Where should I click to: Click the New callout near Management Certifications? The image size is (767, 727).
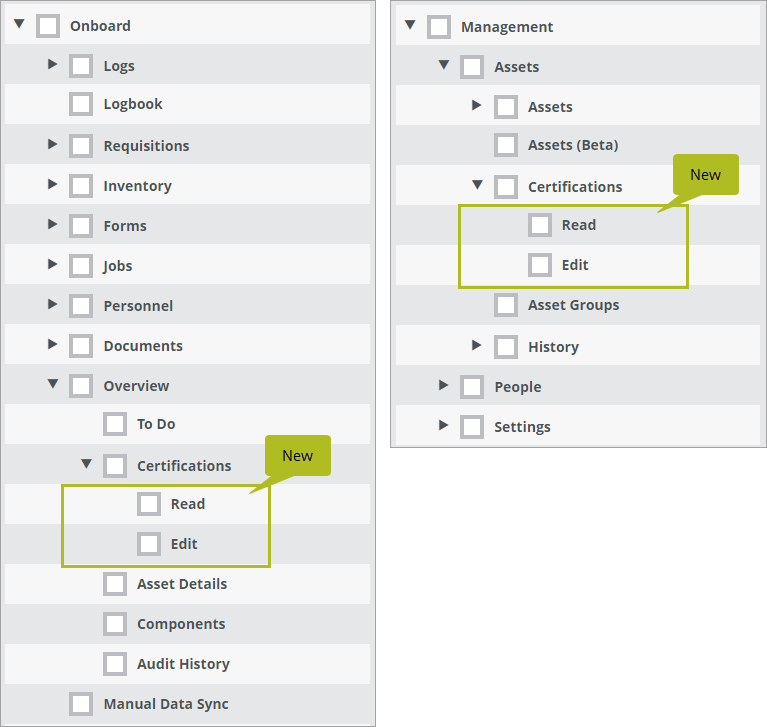point(705,175)
